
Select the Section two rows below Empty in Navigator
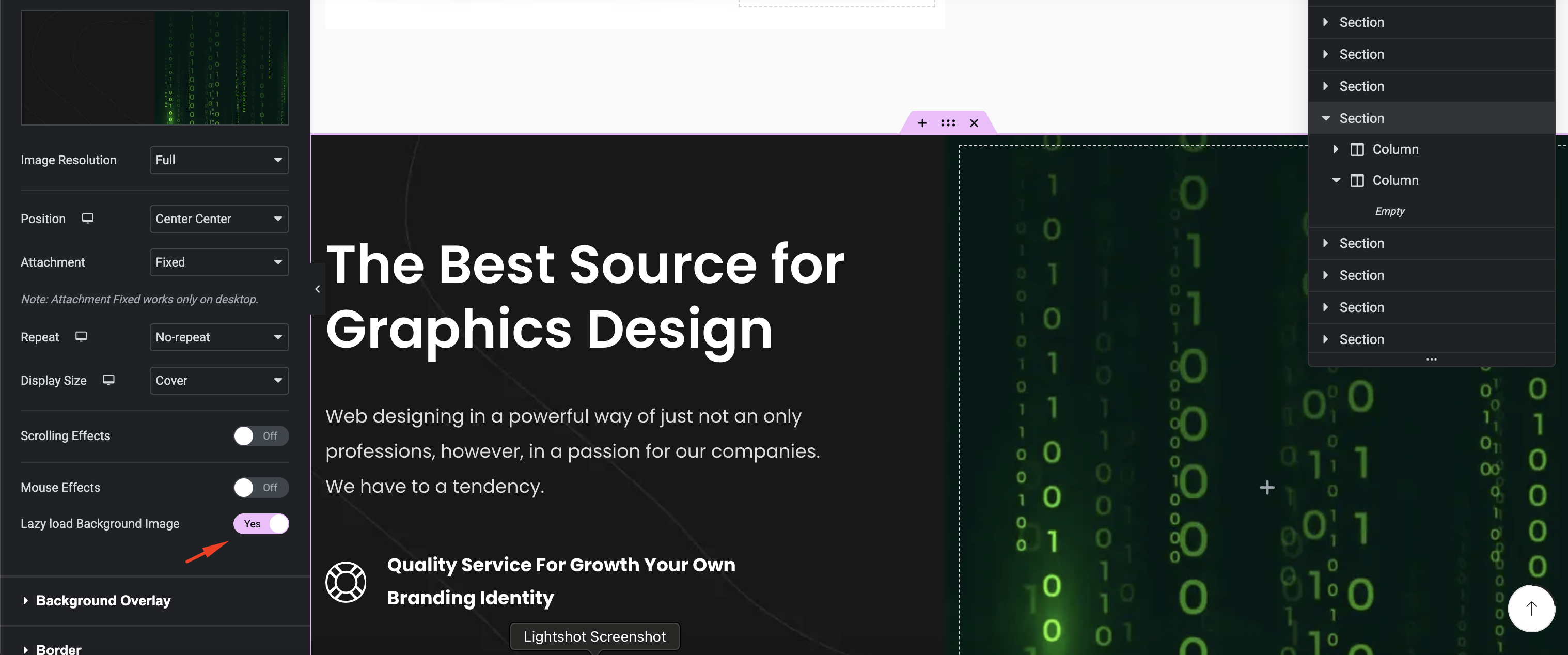[1431, 275]
